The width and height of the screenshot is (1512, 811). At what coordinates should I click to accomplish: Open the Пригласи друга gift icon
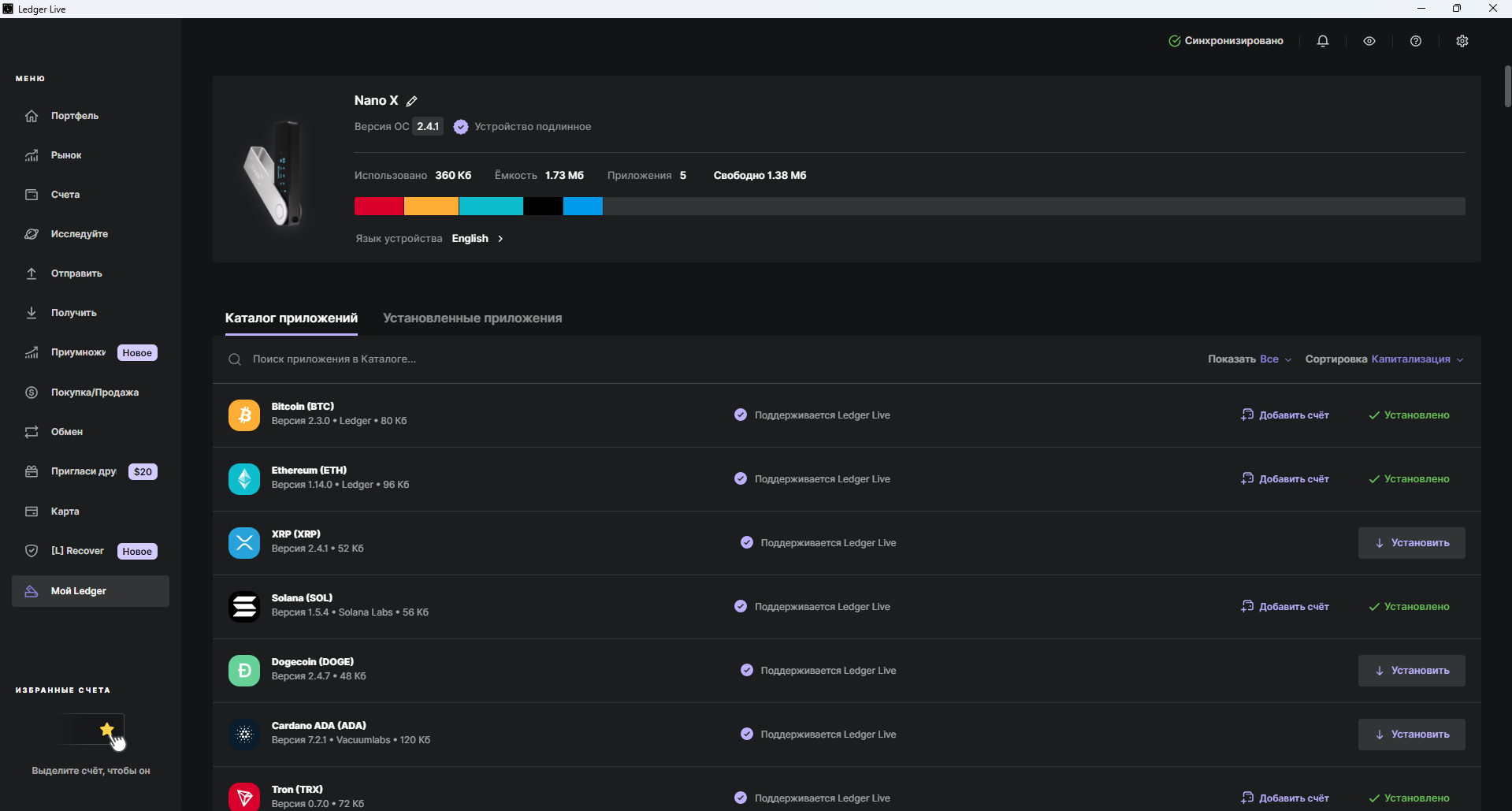point(32,471)
